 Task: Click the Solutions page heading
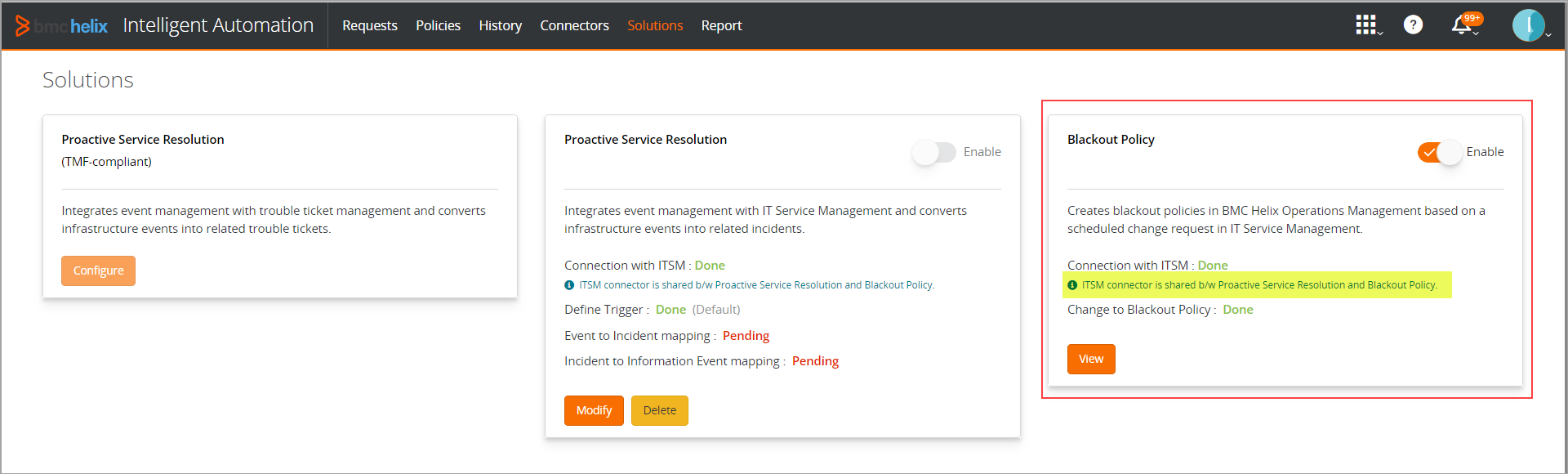(88, 80)
